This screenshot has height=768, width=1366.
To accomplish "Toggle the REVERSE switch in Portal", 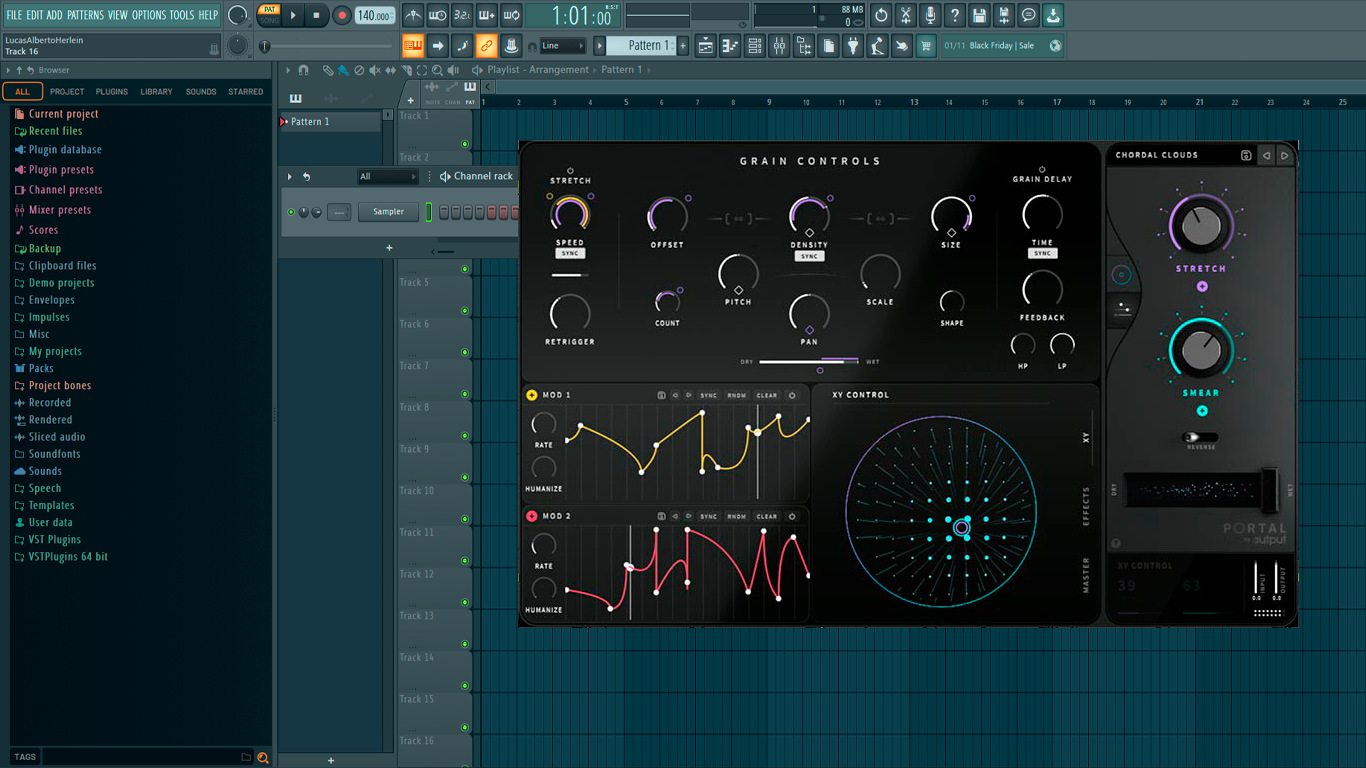I will [1199, 438].
